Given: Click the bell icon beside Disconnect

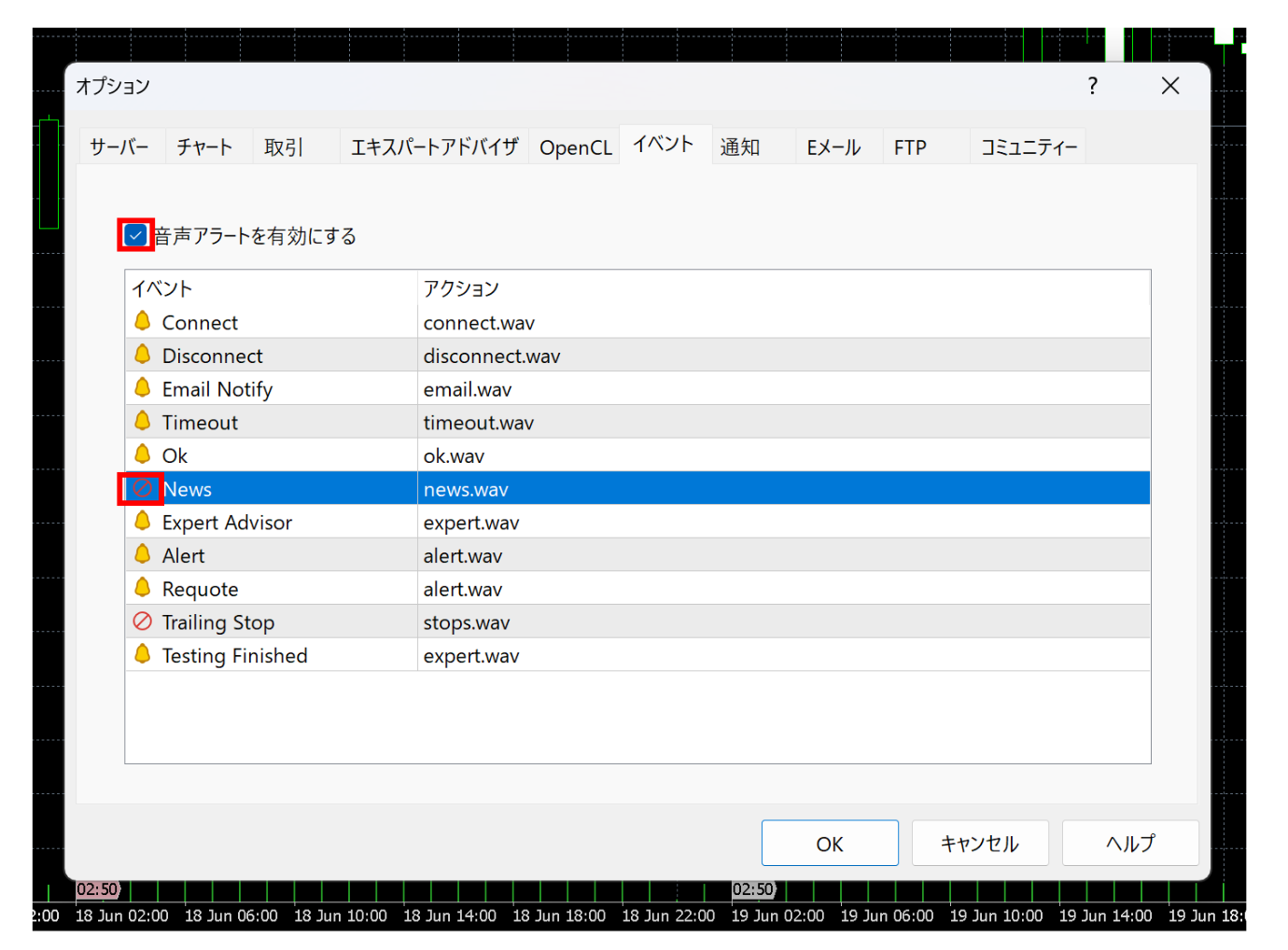Looking at the screenshot, I should coord(143,355).
